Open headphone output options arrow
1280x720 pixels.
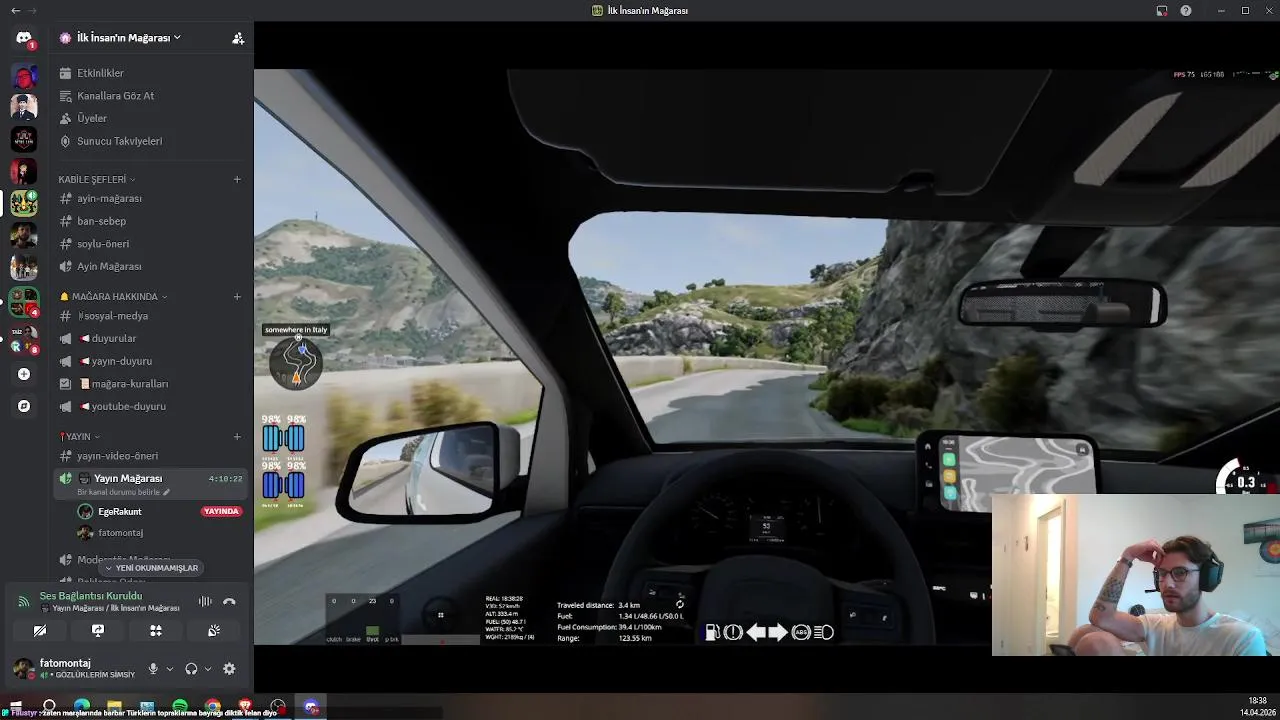click(x=207, y=669)
